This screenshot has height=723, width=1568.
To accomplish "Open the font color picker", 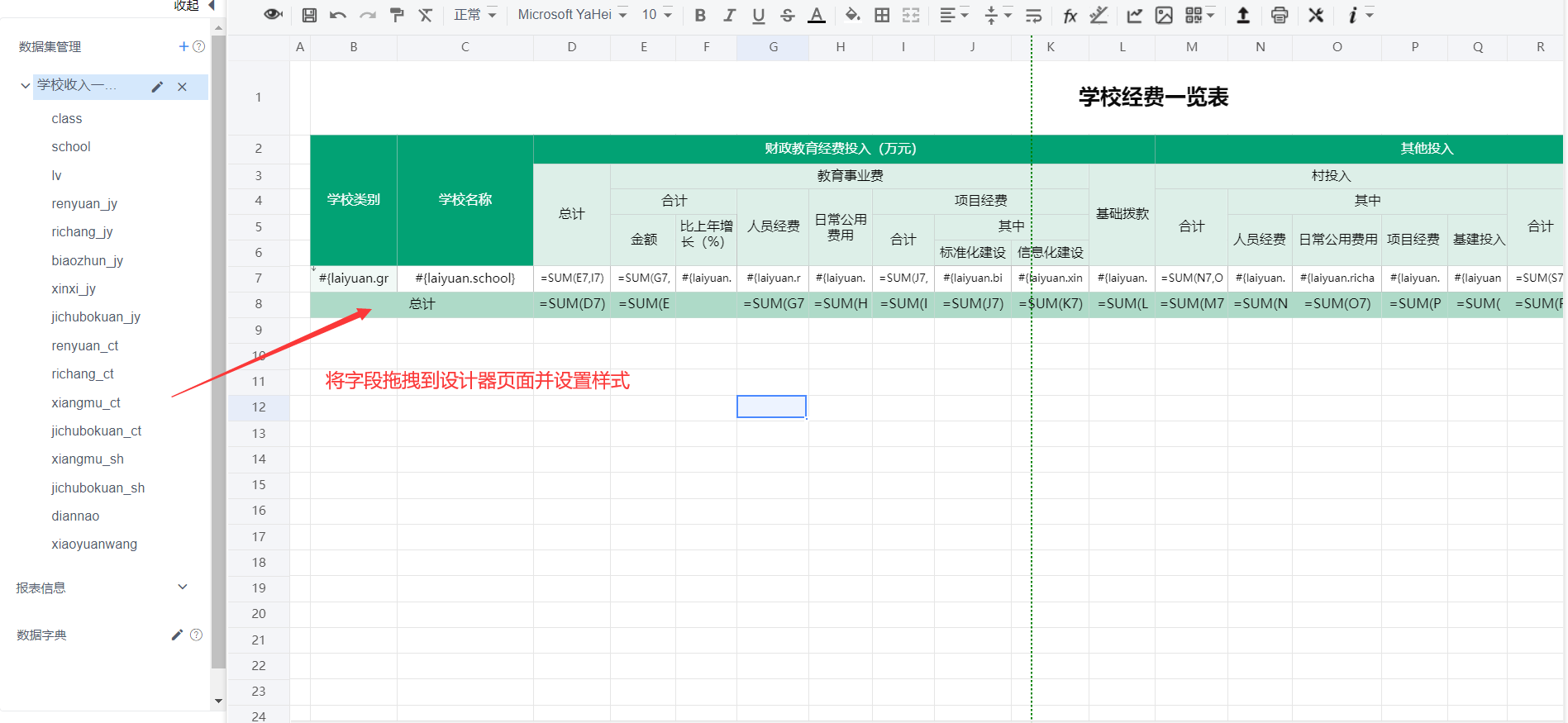I will pyautogui.click(x=817, y=15).
